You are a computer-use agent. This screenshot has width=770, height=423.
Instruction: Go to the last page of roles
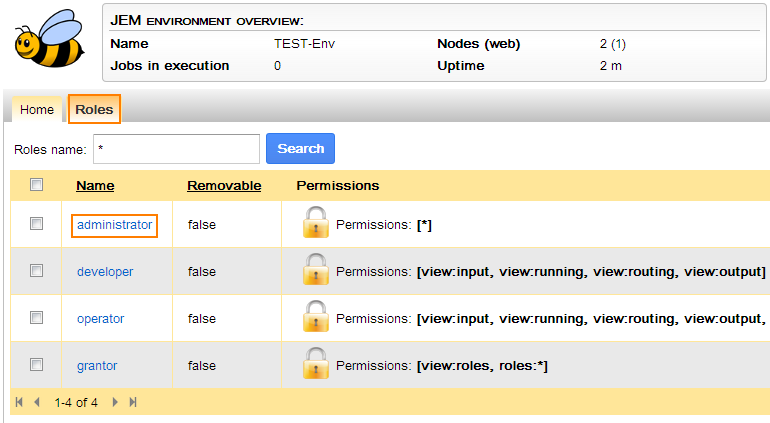pyautogui.click(x=133, y=402)
